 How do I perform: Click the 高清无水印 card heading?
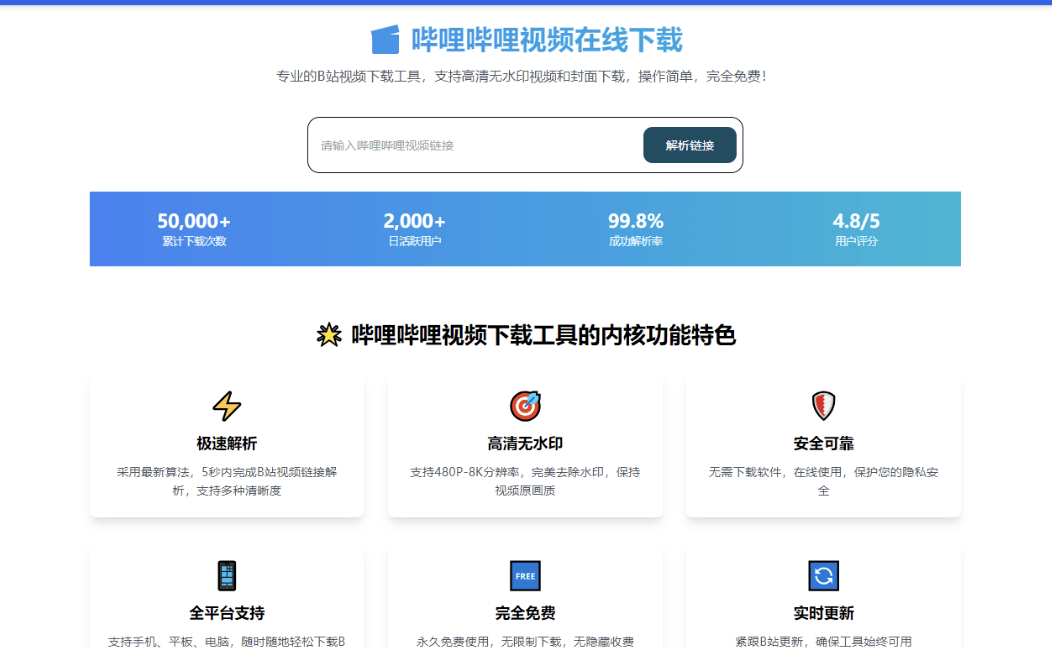[x=525, y=443]
